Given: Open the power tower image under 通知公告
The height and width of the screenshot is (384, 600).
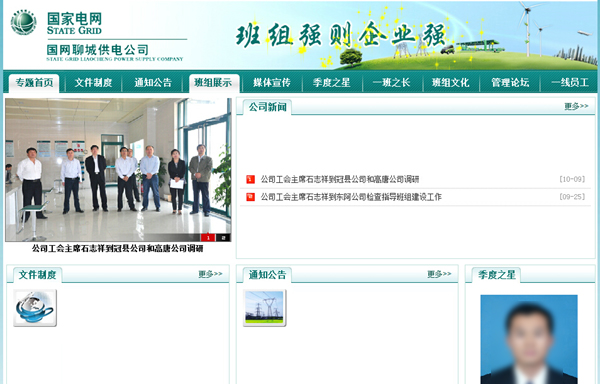Looking at the screenshot, I should point(264,308).
